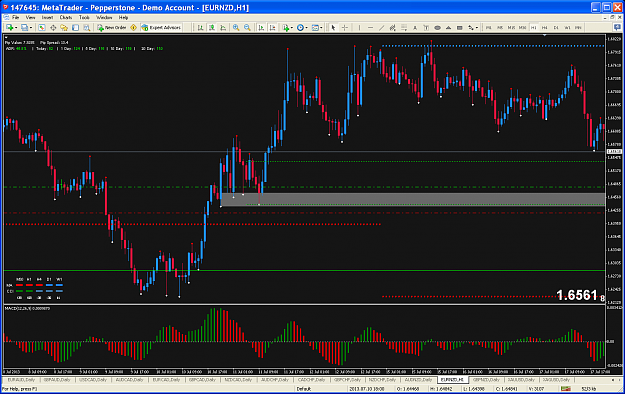Viewport: 625px width, 394px height.
Task: Open the Window menu
Action: click(104, 18)
